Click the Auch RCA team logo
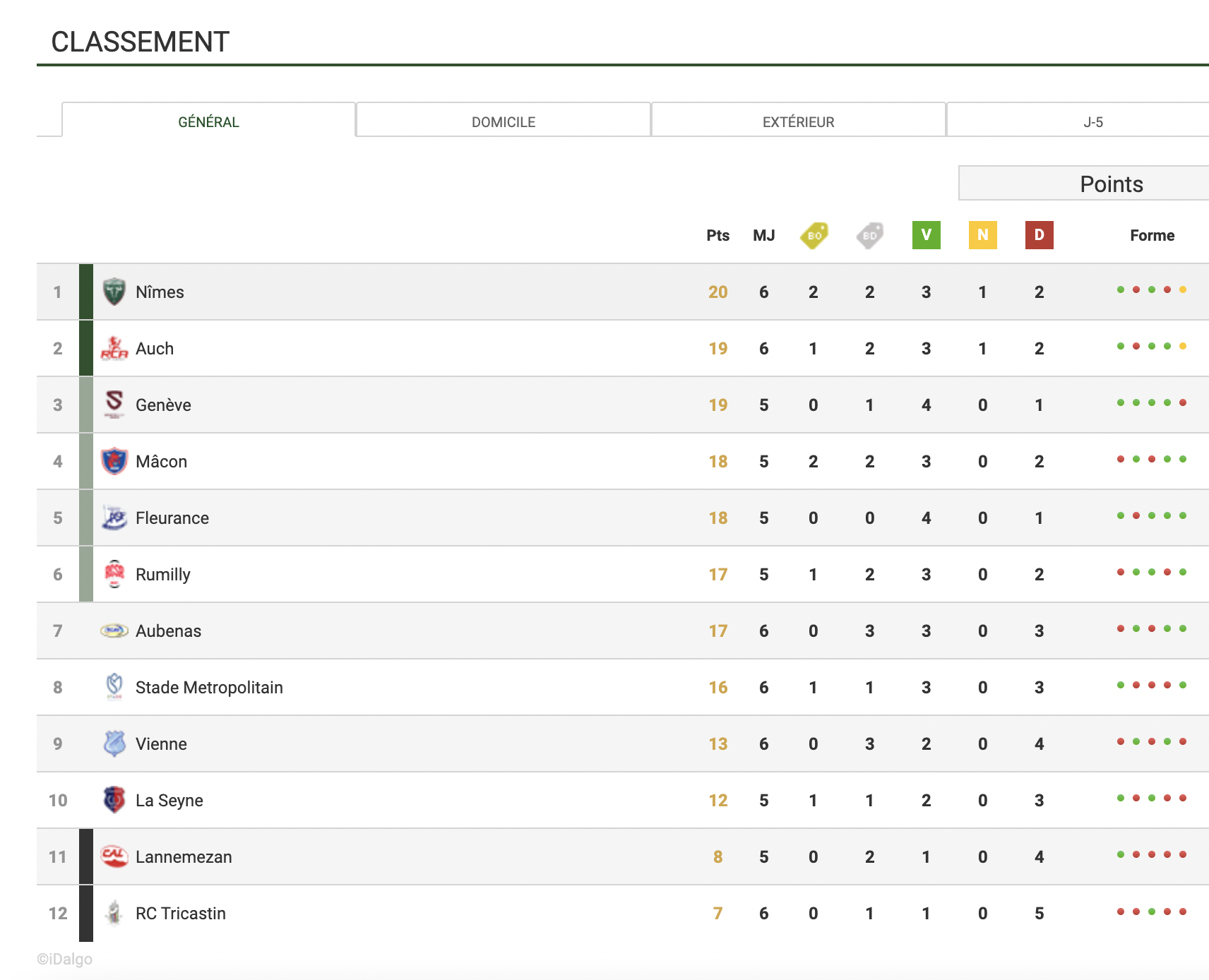1209x980 pixels. (x=114, y=348)
